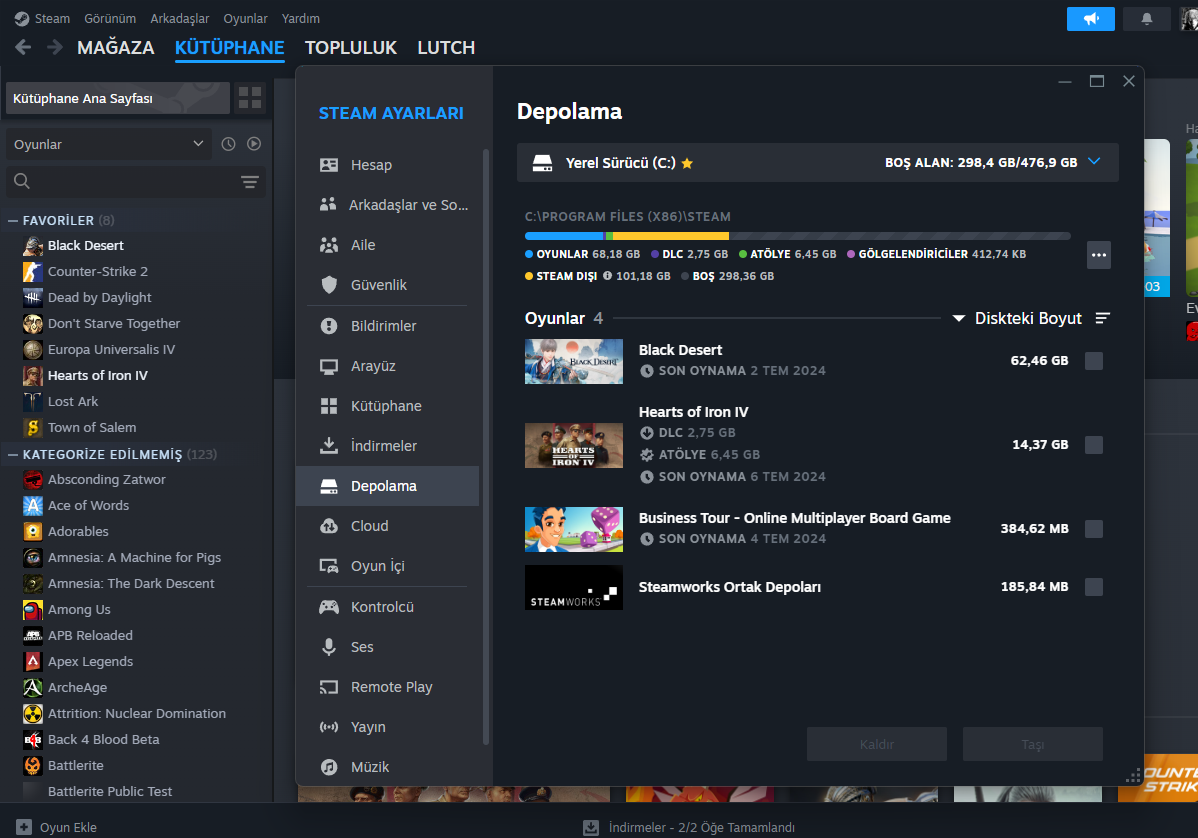Click the settings sidebar scrollbar

point(486,447)
